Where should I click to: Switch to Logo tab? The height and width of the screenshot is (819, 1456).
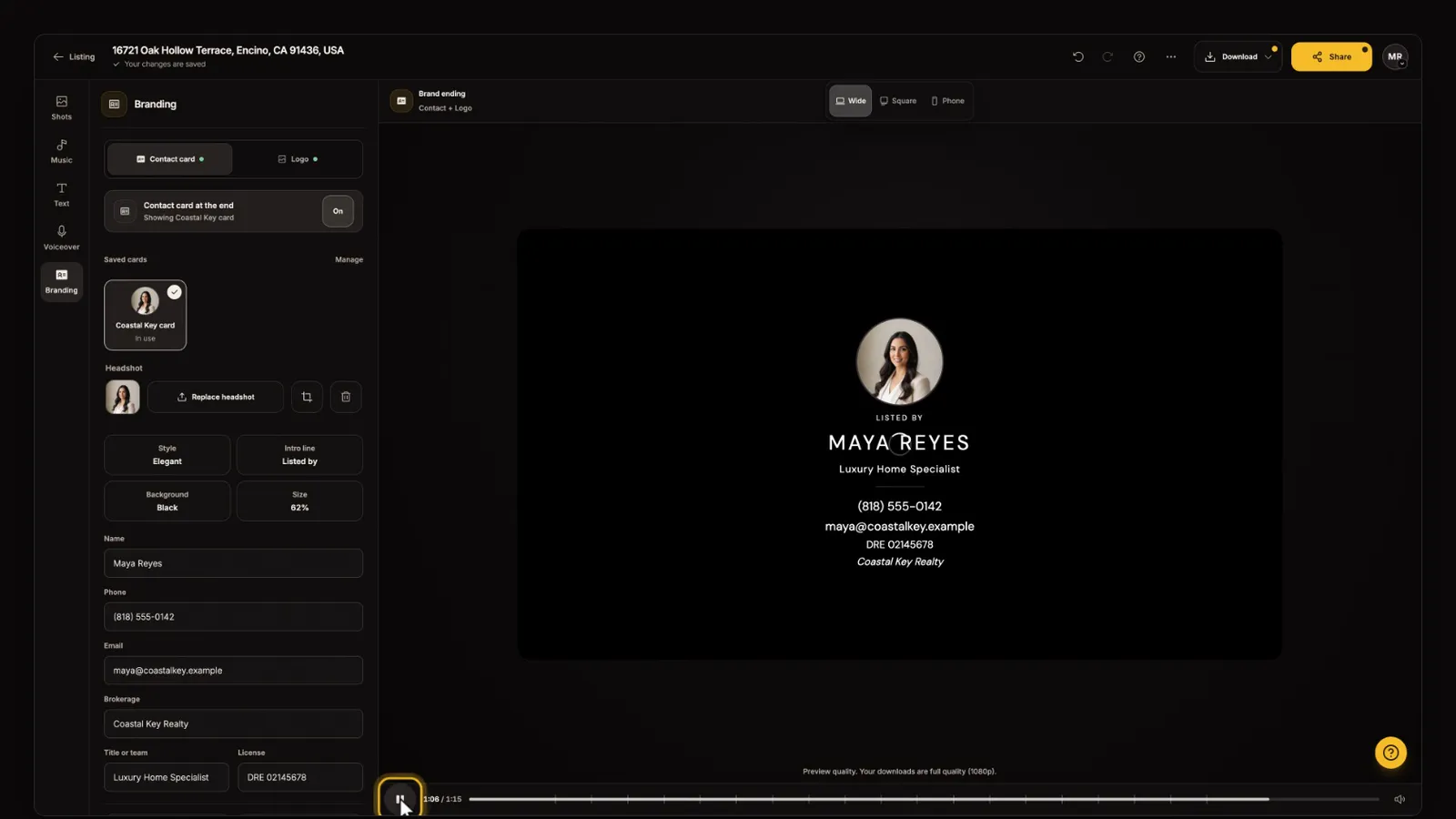coord(298,159)
